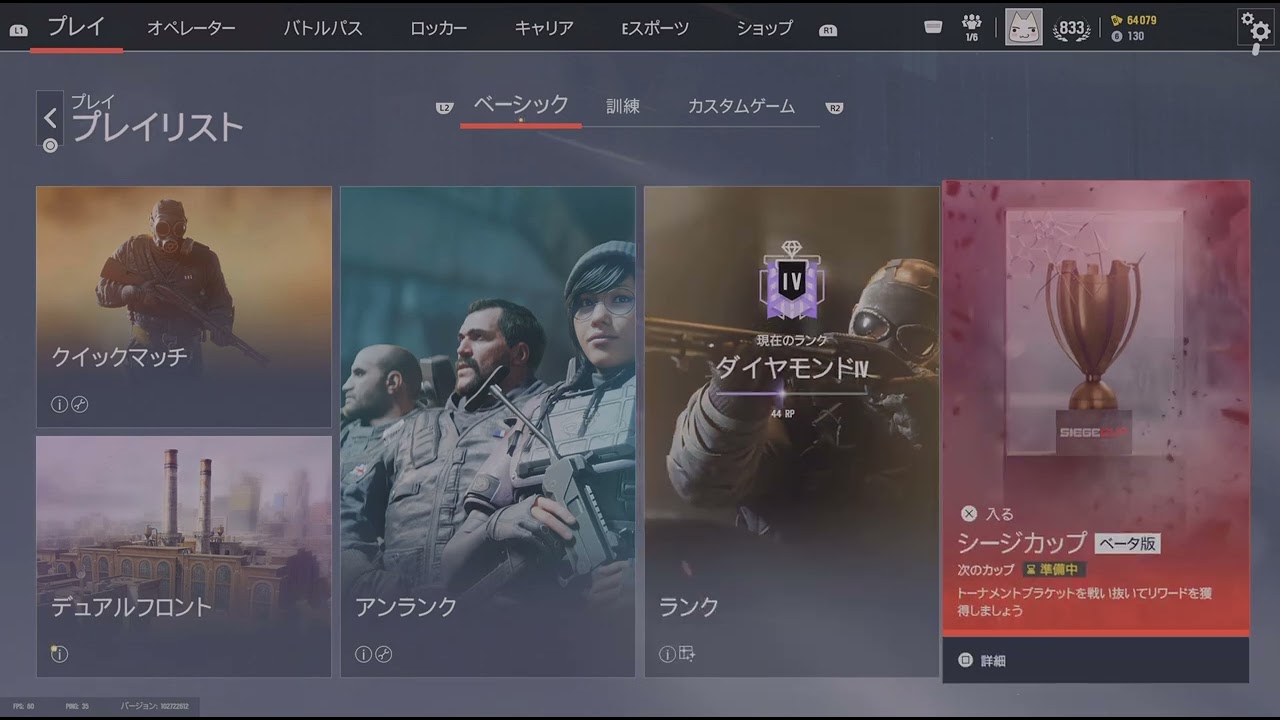Open the notifications inbox tray icon
Screen dimensions: 1280x720
point(933,27)
